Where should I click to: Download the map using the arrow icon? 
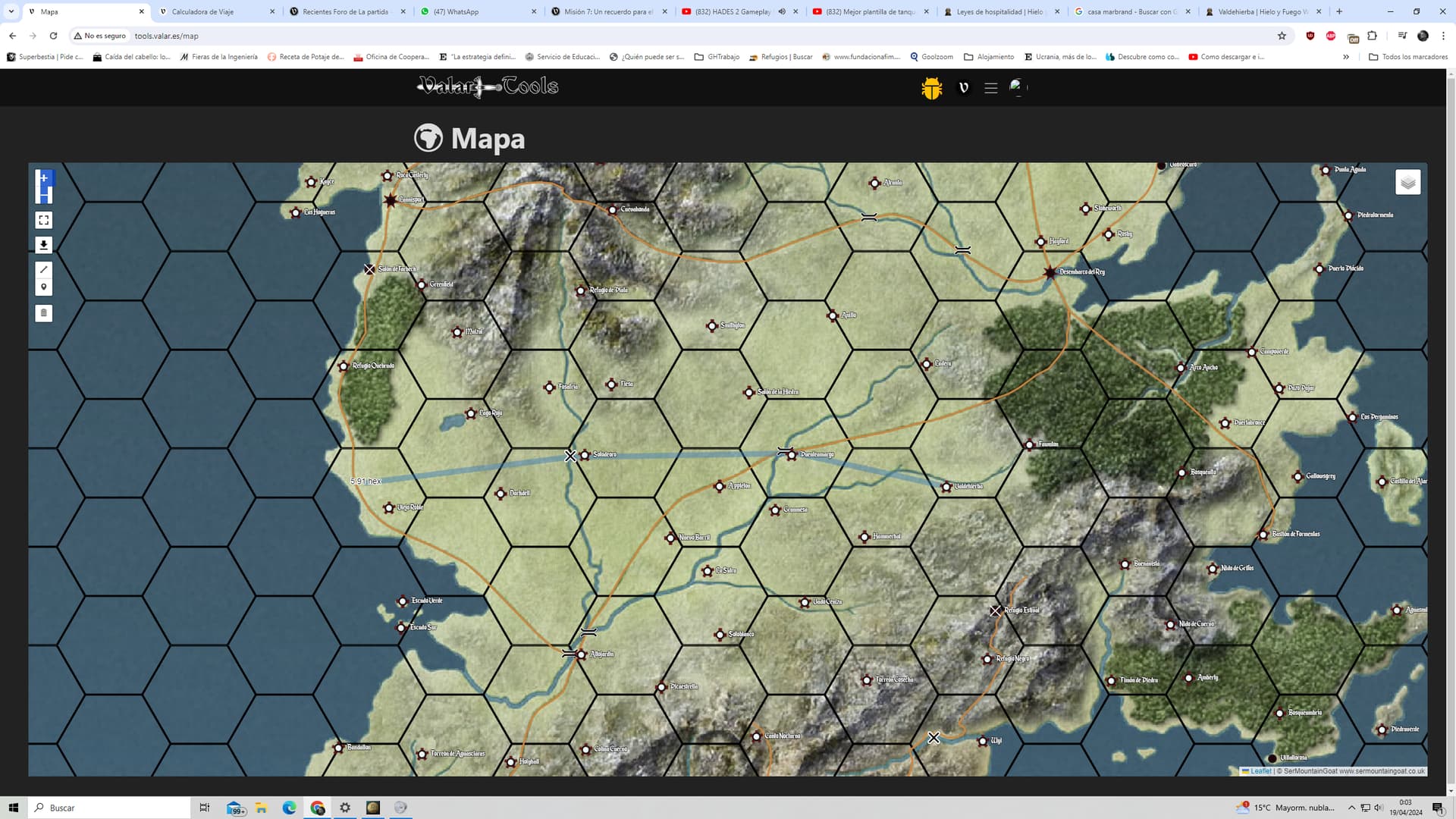(44, 245)
